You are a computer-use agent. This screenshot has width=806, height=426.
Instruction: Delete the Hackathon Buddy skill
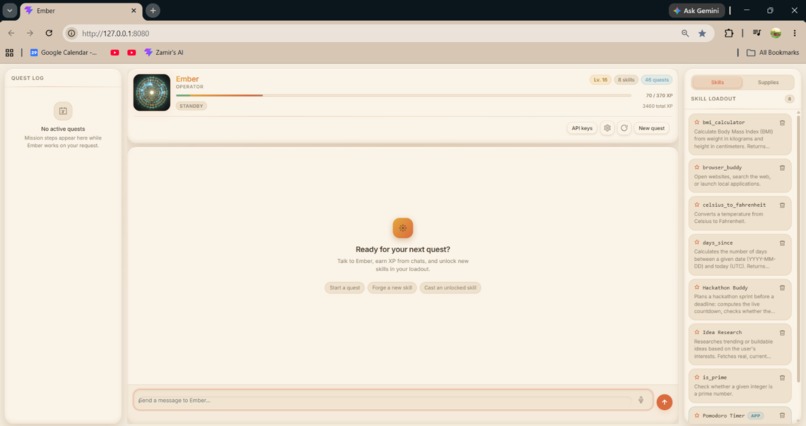pos(782,288)
